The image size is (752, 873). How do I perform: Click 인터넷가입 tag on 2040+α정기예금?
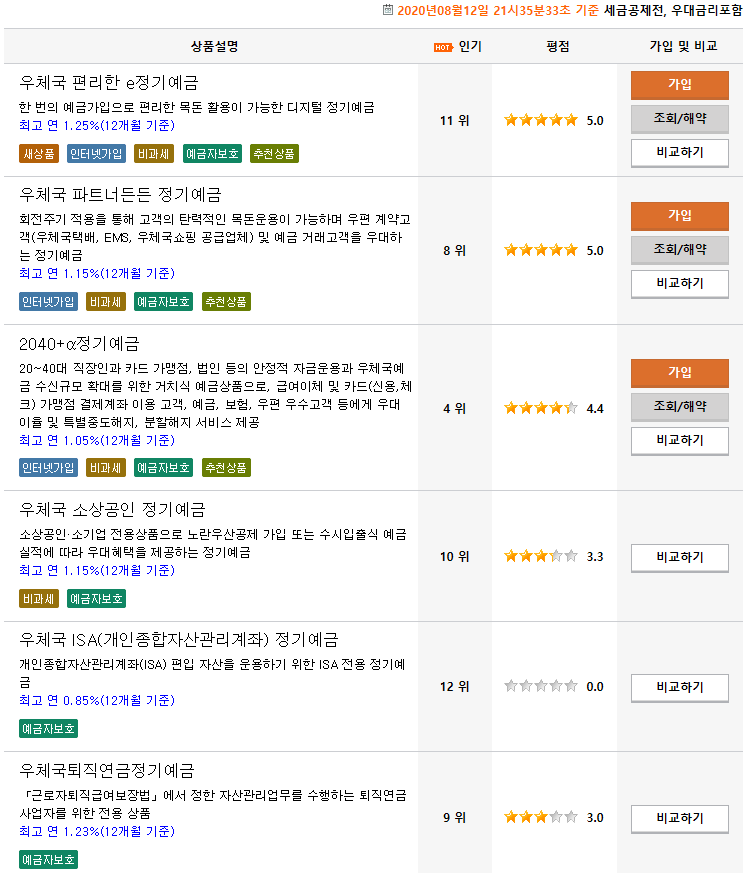point(48,468)
